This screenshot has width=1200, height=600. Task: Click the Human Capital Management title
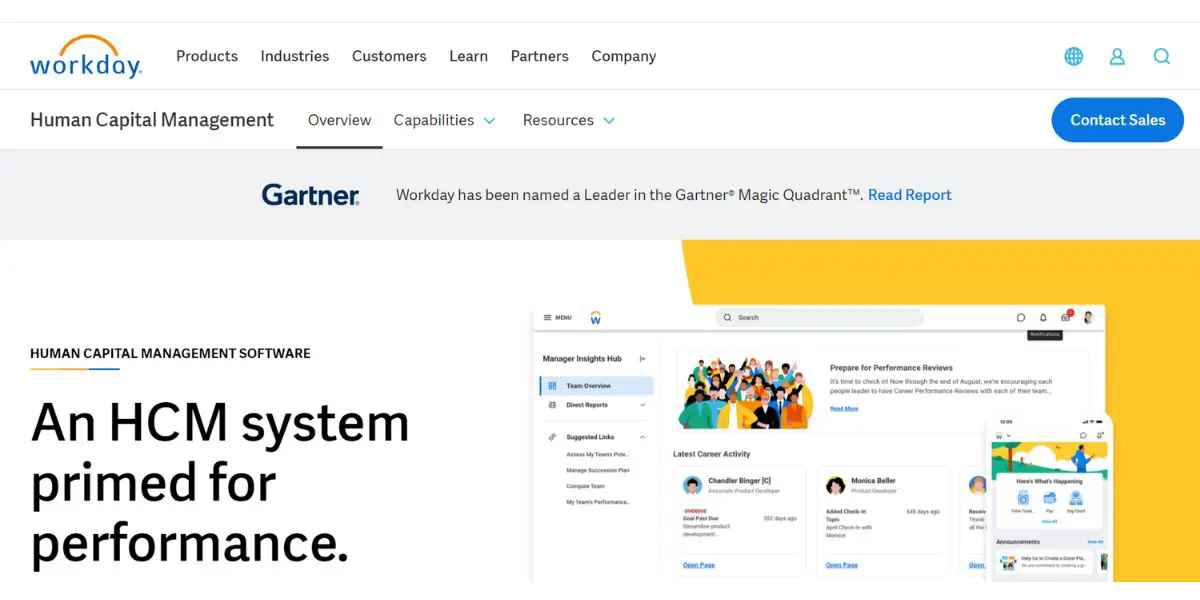[152, 120]
